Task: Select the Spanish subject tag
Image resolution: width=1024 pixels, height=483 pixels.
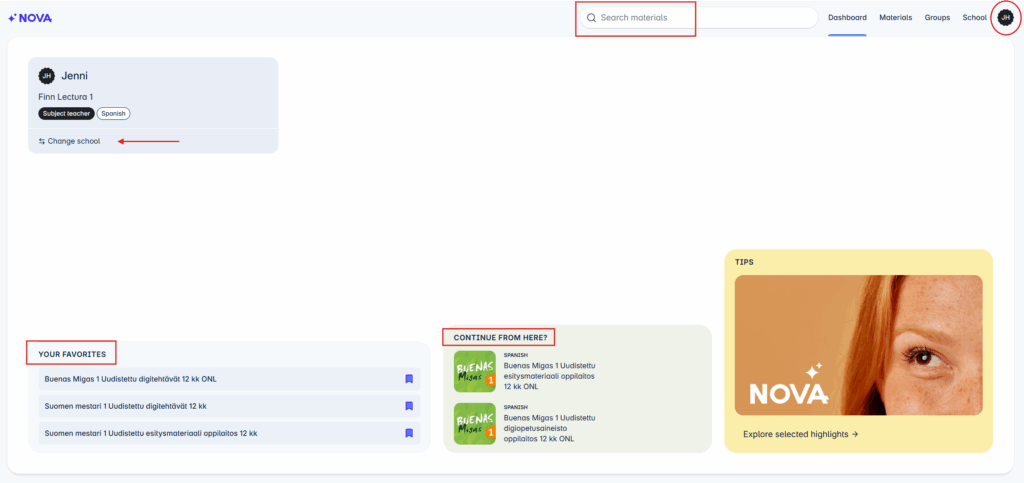Action: coord(113,113)
